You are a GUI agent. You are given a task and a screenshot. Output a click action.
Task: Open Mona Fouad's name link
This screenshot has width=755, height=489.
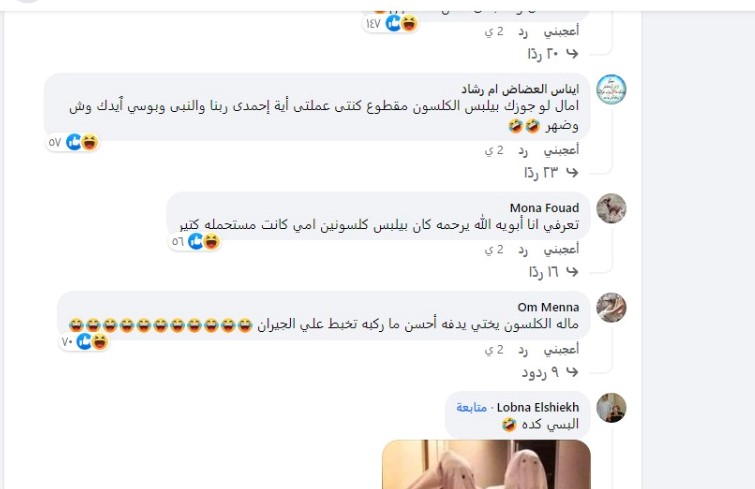(x=544, y=208)
